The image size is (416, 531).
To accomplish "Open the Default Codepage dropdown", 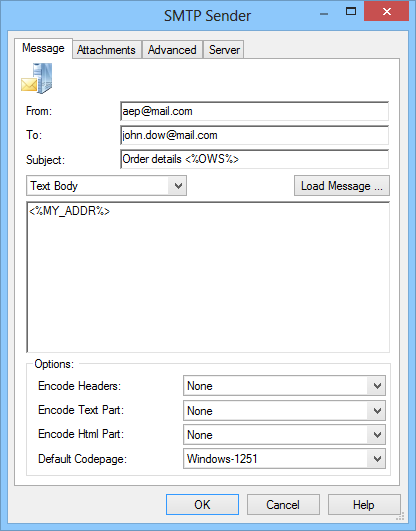I will (x=284, y=459).
